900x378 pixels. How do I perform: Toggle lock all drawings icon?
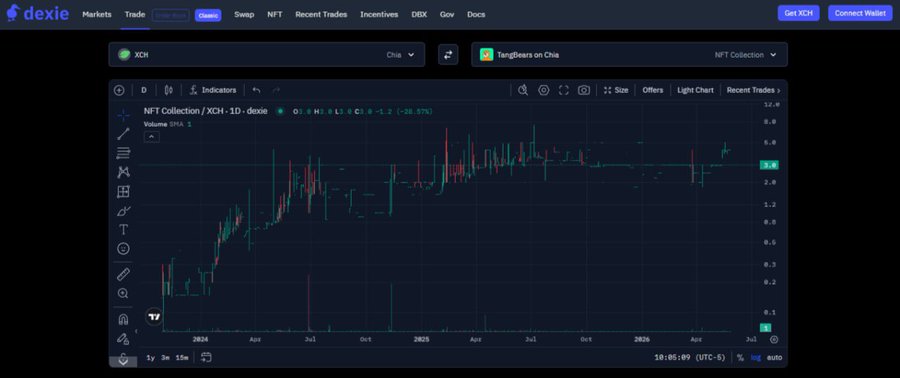[123, 358]
